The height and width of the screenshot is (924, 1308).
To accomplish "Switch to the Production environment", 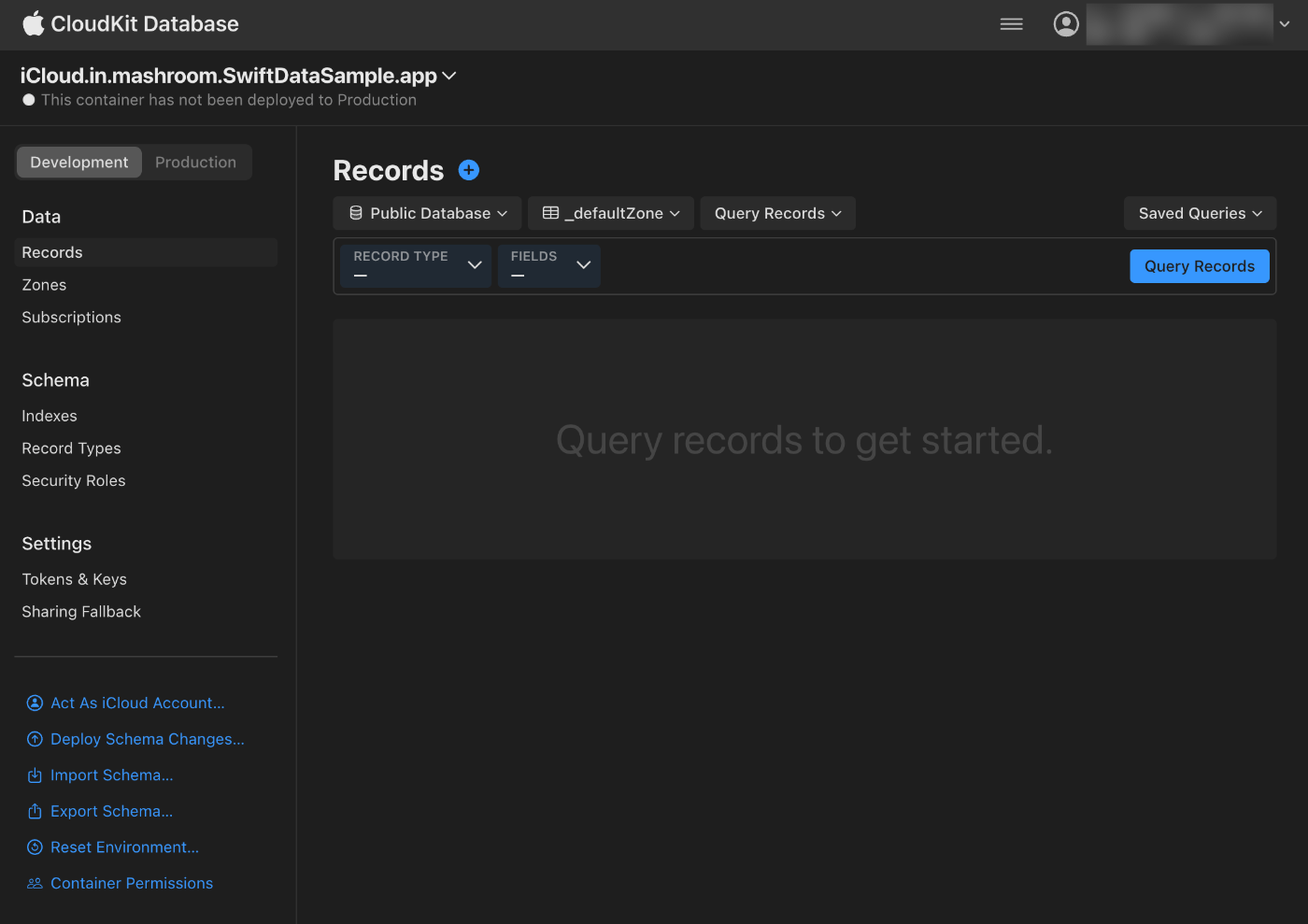I will pyautogui.click(x=196, y=162).
